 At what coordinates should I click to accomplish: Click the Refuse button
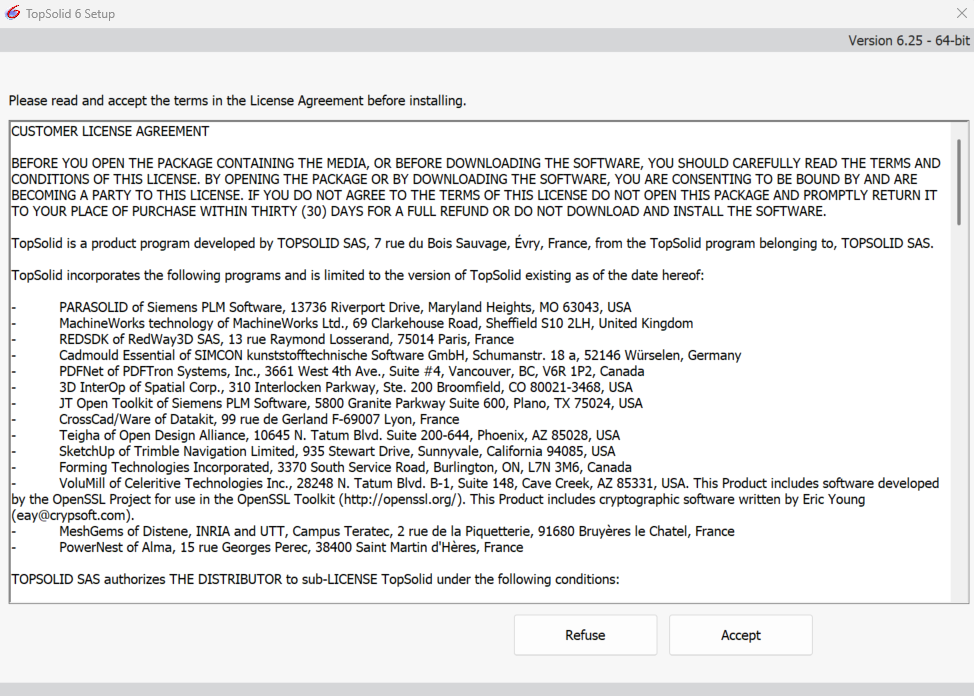585,635
